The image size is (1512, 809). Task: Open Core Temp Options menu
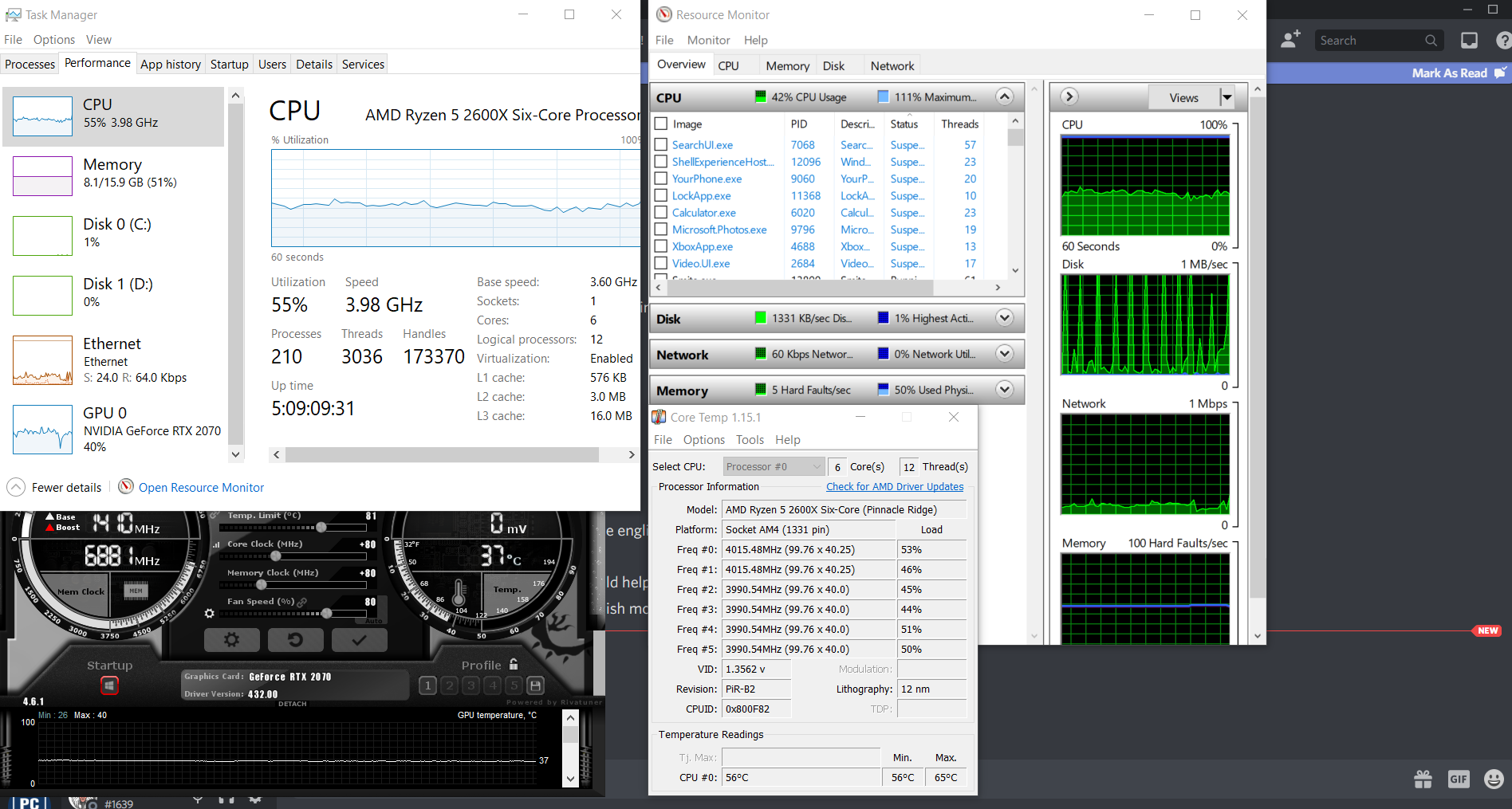pos(704,439)
